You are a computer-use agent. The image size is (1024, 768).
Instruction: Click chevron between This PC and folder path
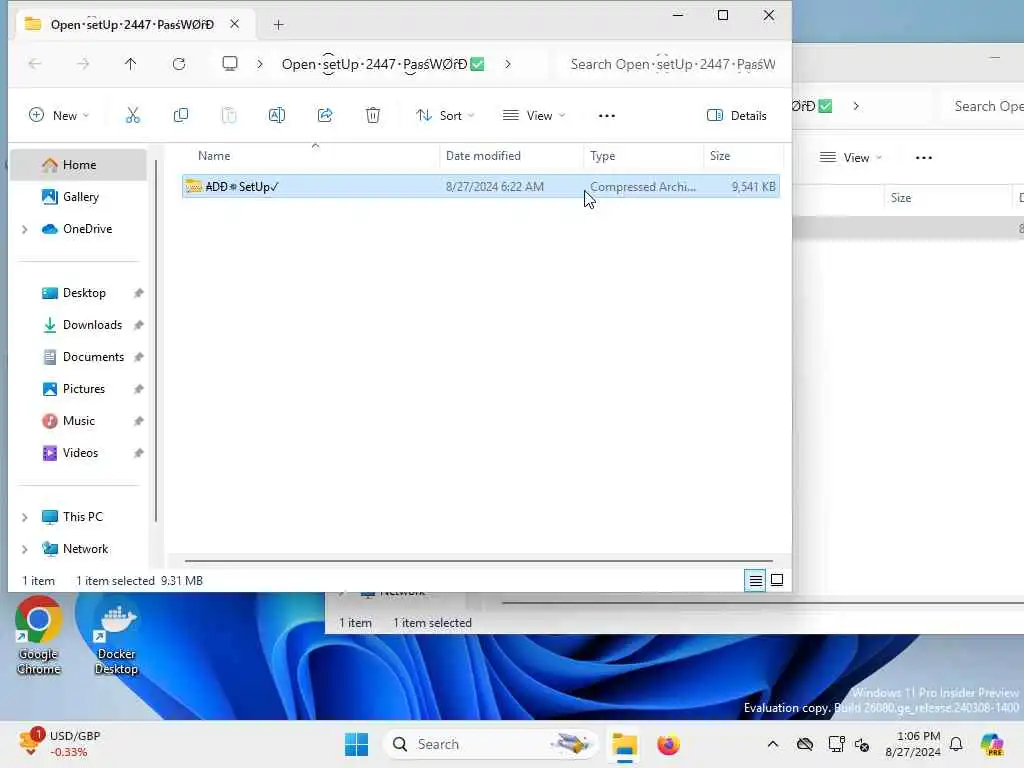click(260, 64)
